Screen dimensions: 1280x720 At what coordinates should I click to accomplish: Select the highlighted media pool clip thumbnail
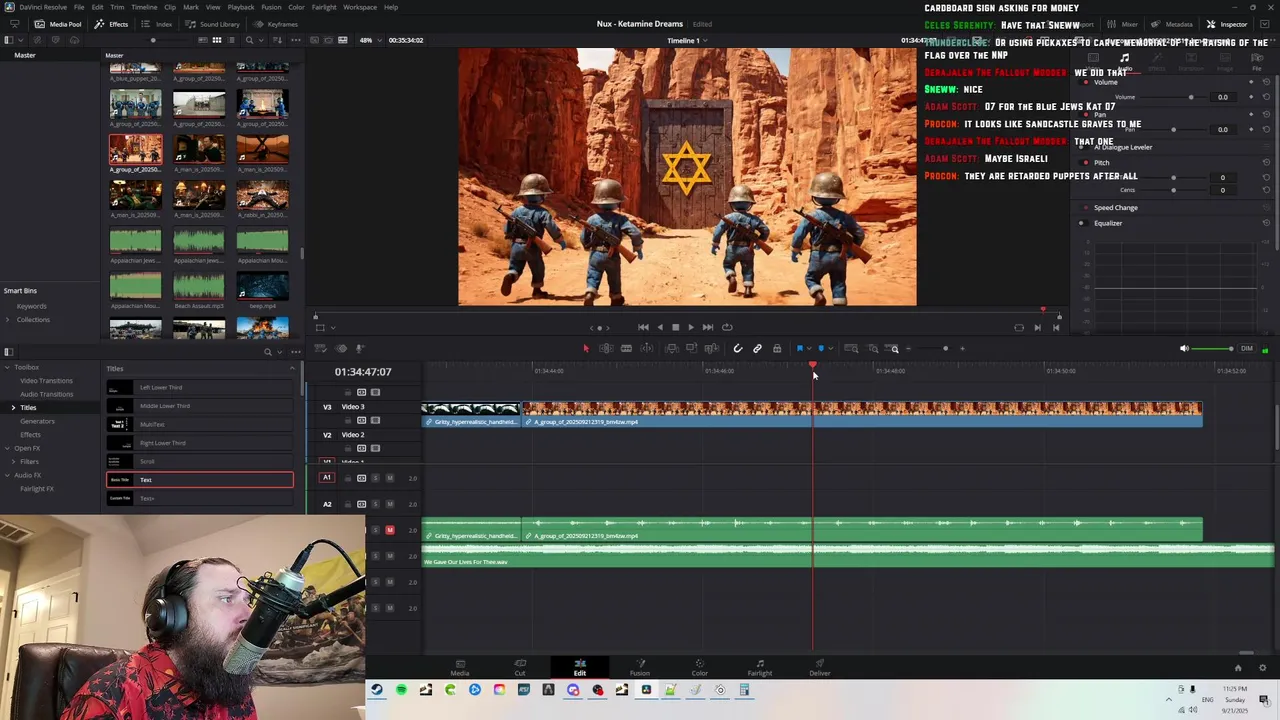(135, 149)
